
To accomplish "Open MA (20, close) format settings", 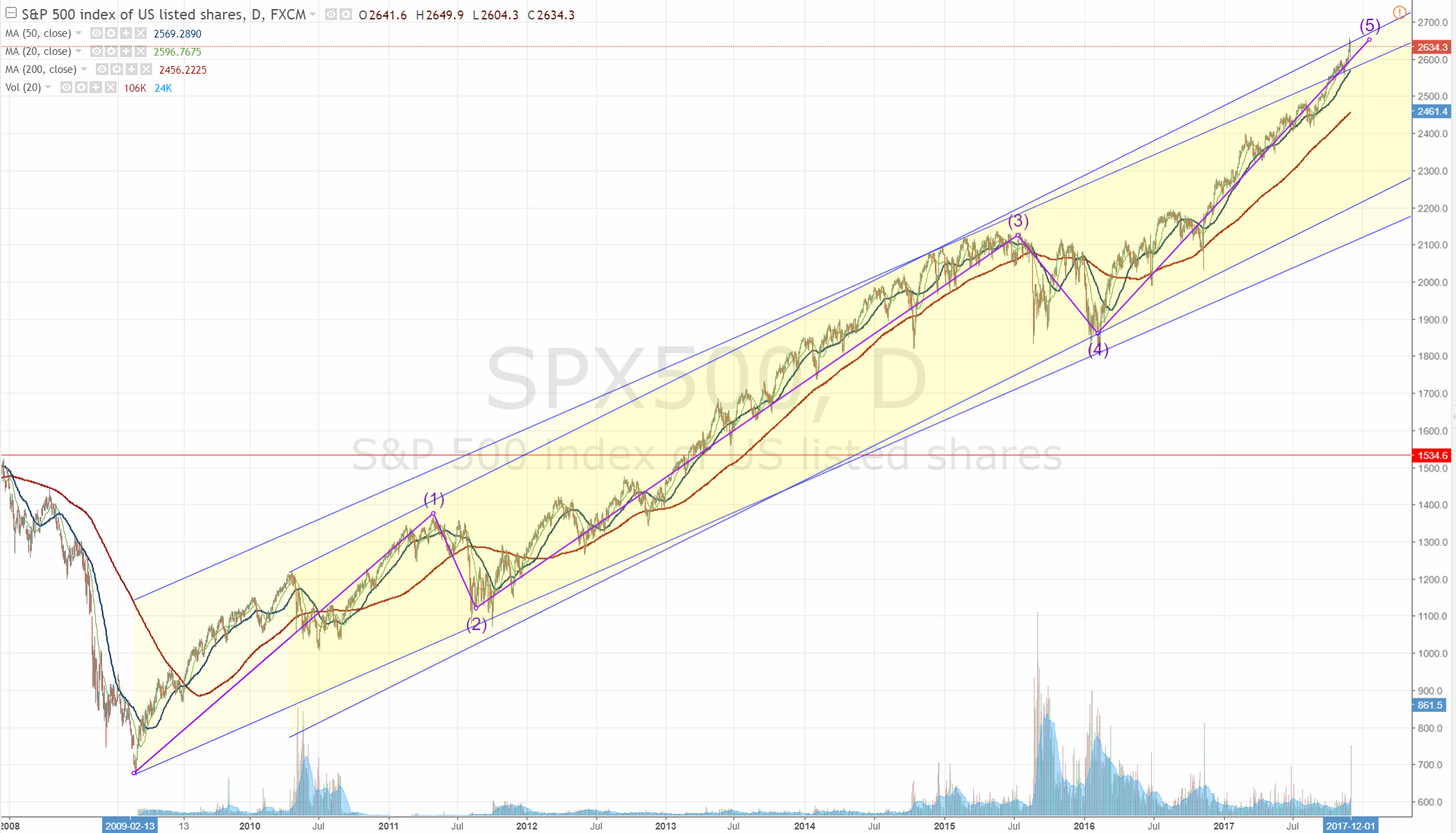I will click(111, 51).
